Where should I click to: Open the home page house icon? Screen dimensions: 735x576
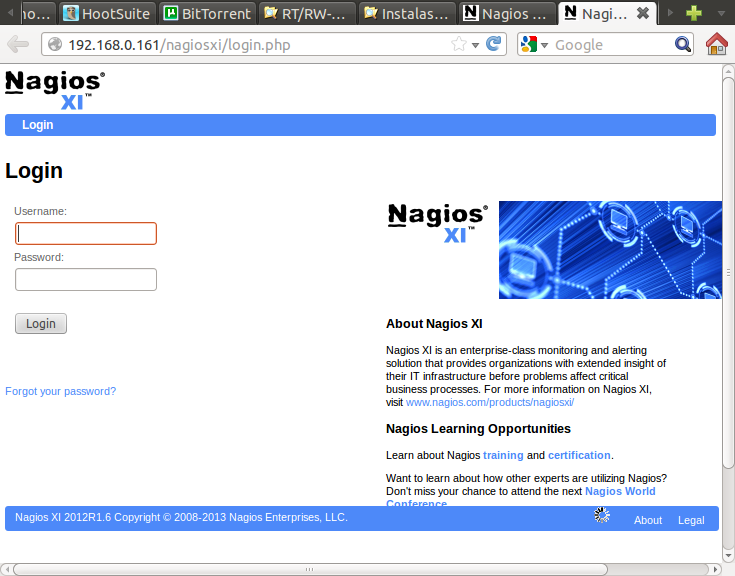717,44
